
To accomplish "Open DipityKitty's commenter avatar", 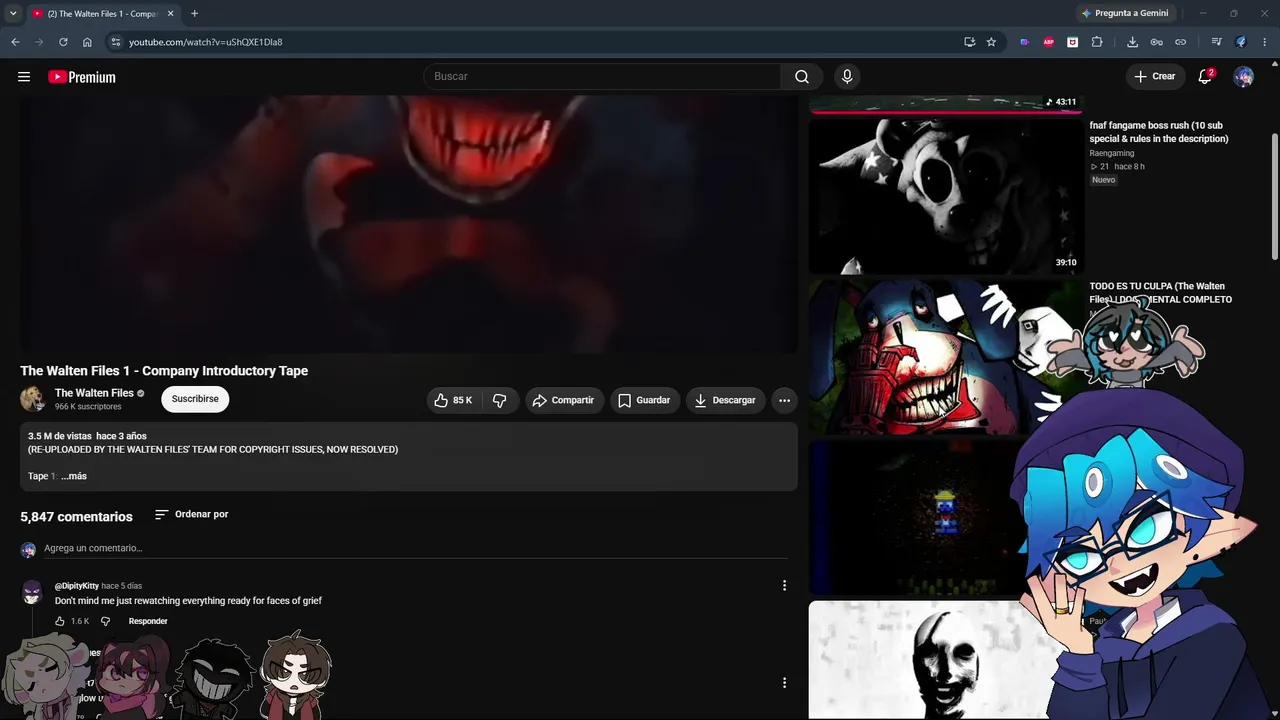I will pos(32,592).
